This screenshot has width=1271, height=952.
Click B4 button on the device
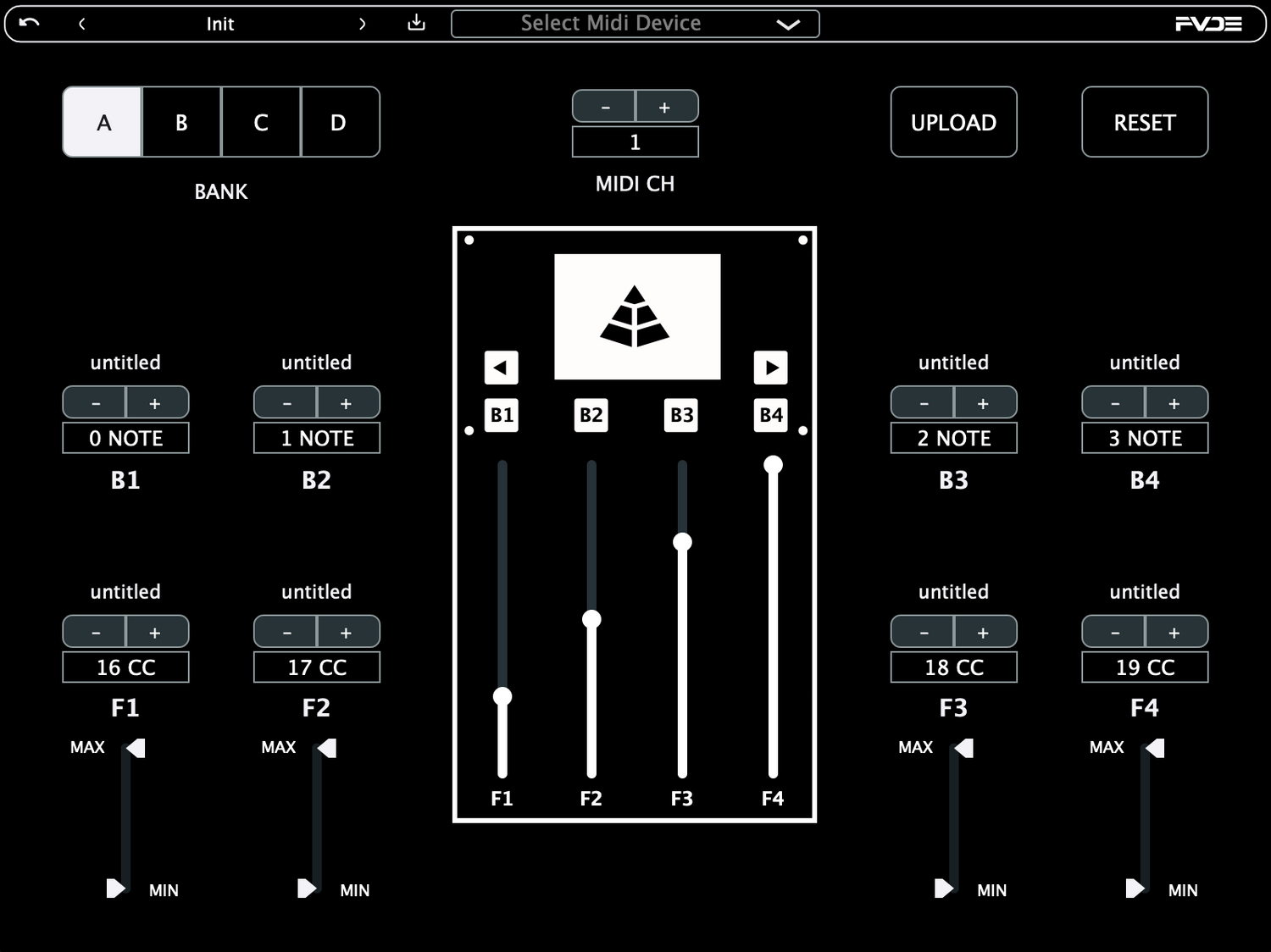771,415
